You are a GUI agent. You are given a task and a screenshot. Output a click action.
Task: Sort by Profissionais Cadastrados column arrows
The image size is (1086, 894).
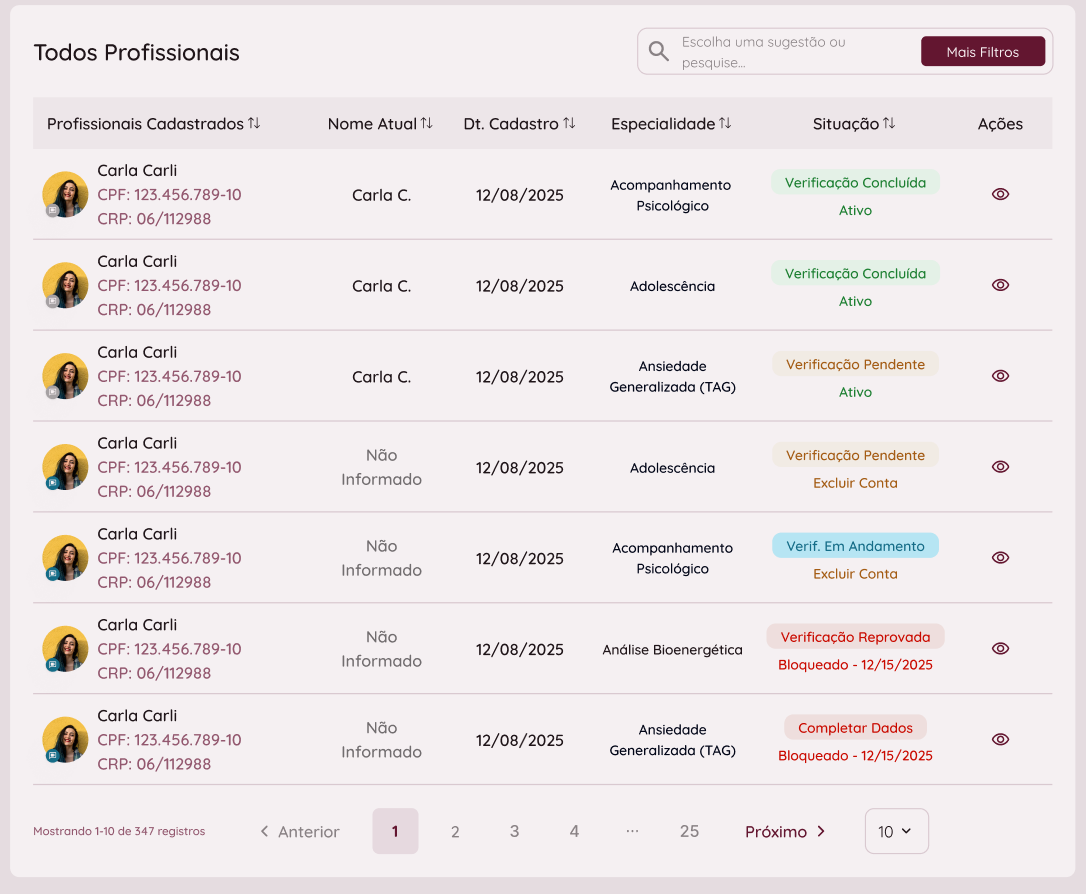[x=254, y=123]
